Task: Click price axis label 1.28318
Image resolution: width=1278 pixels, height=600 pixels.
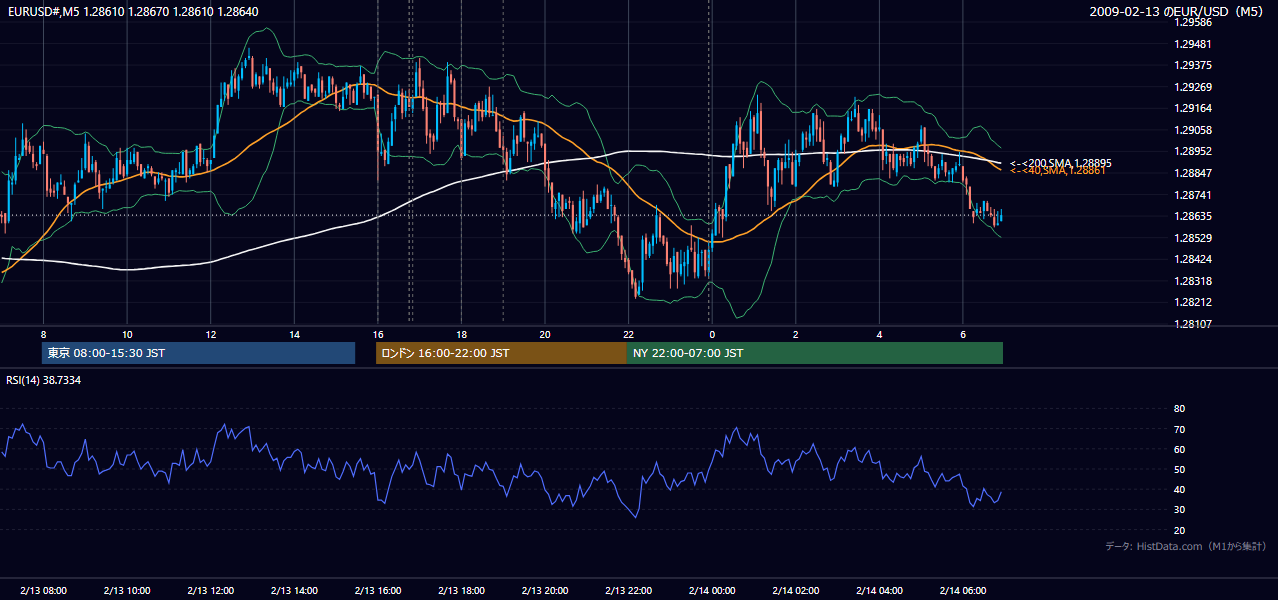Action: [1192, 281]
